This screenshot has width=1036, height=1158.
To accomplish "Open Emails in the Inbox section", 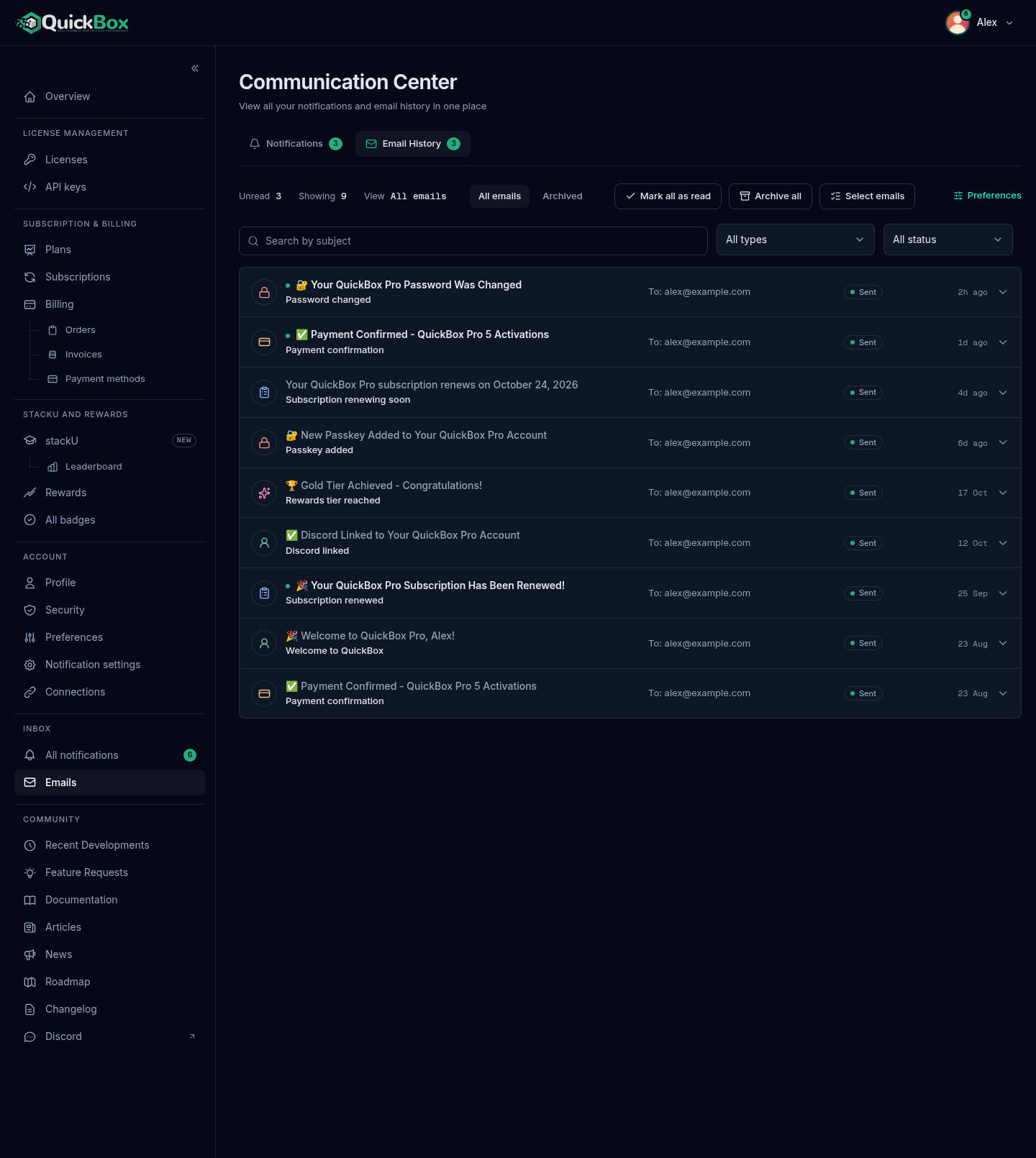I will [109, 783].
